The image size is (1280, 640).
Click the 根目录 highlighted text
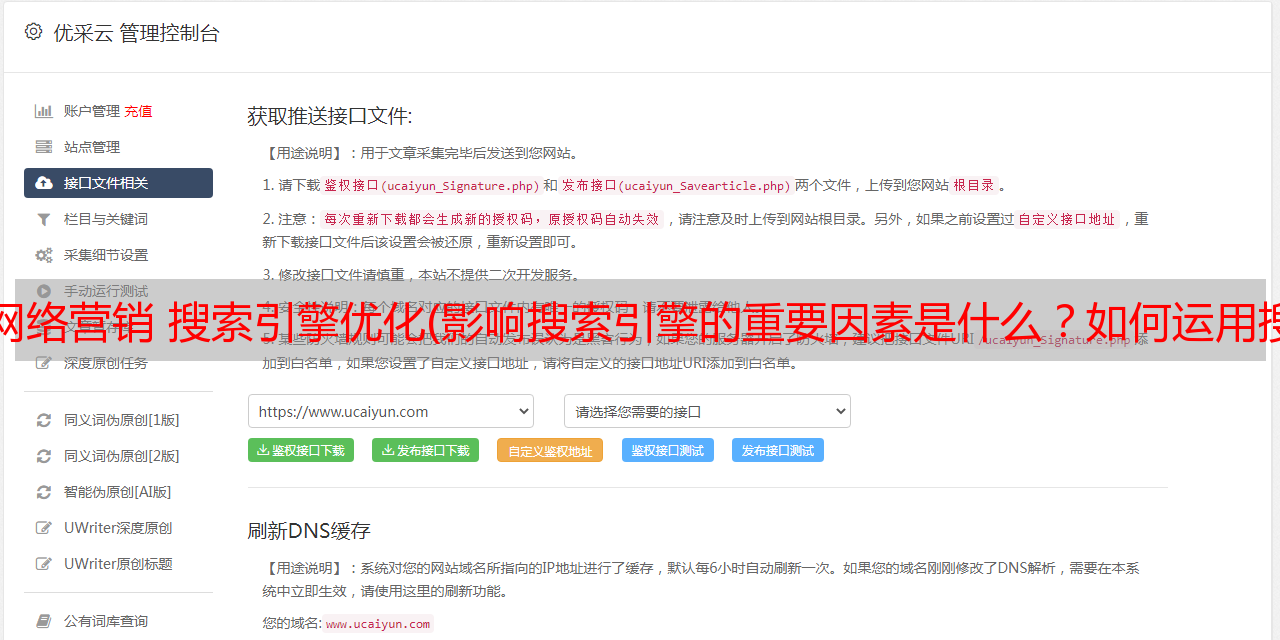(974, 186)
